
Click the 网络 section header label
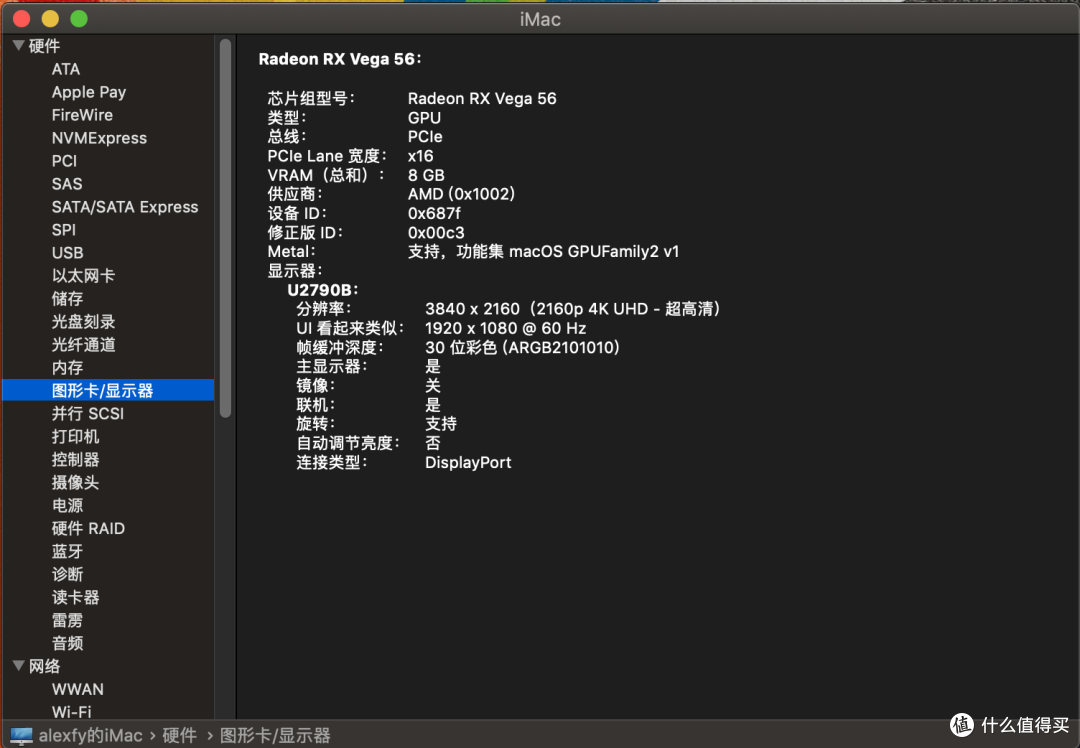pyautogui.click(x=44, y=665)
